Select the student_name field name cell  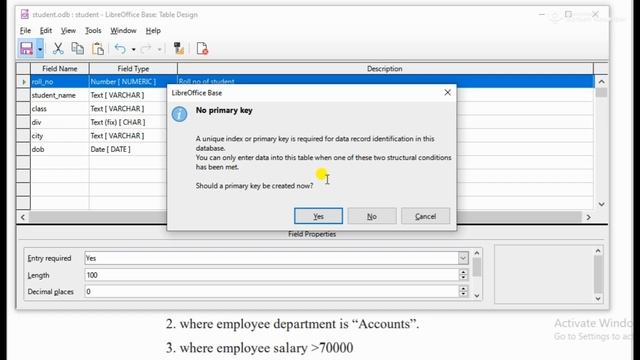point(60,95)
